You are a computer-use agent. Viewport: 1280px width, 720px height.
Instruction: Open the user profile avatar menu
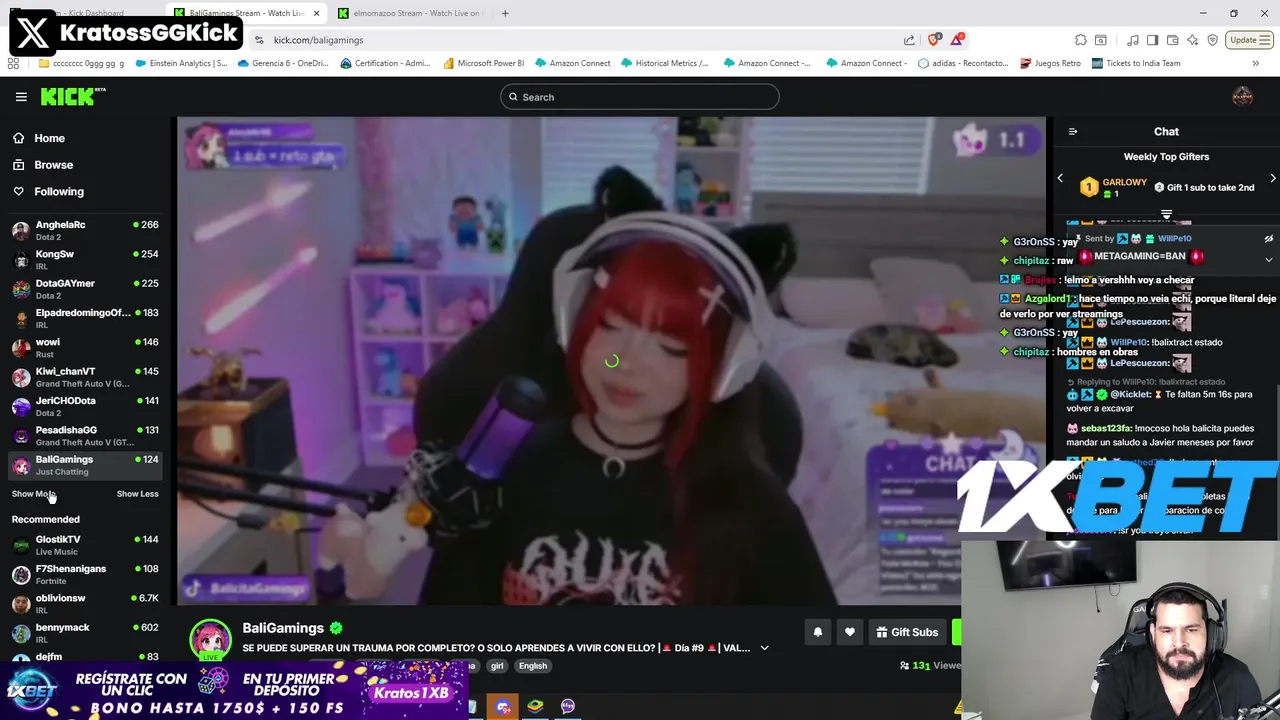coord(1242,97)
